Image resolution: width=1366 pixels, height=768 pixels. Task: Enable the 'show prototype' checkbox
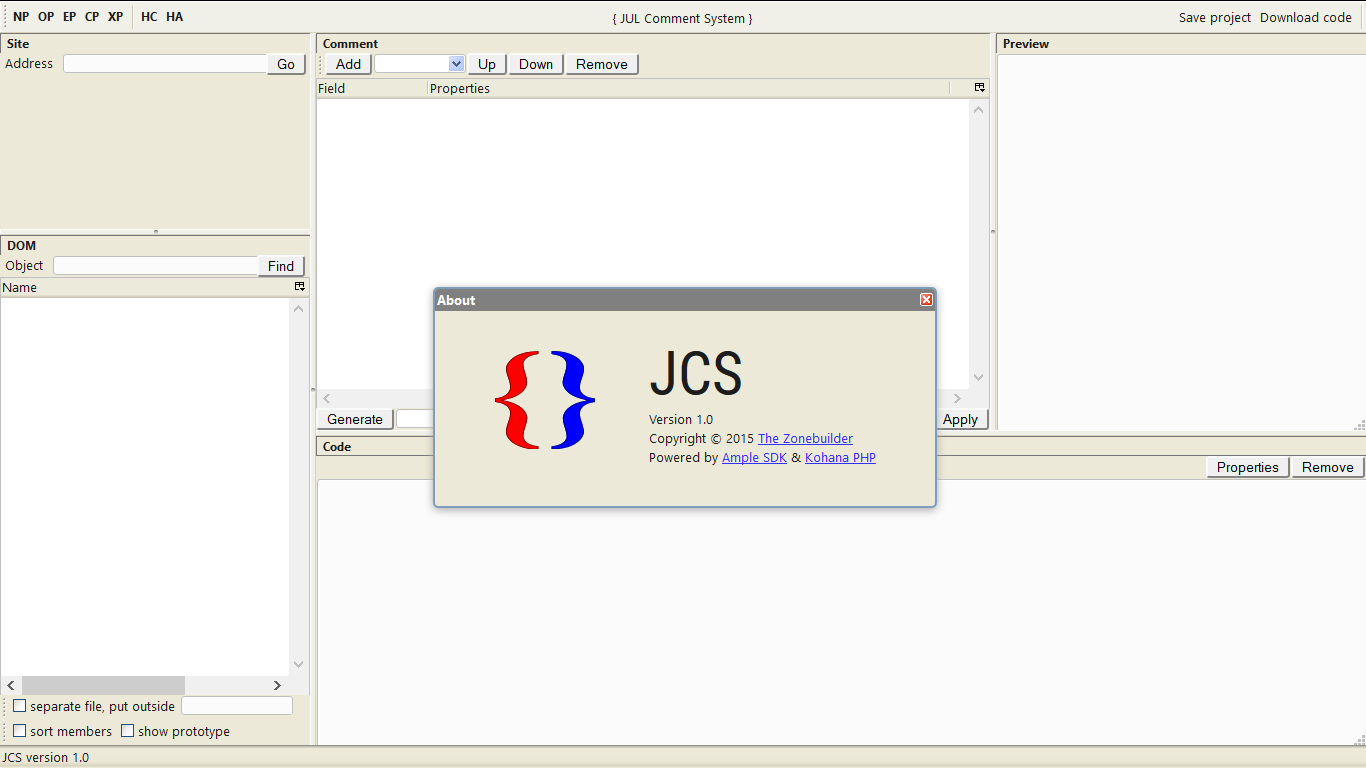[128, 730]
